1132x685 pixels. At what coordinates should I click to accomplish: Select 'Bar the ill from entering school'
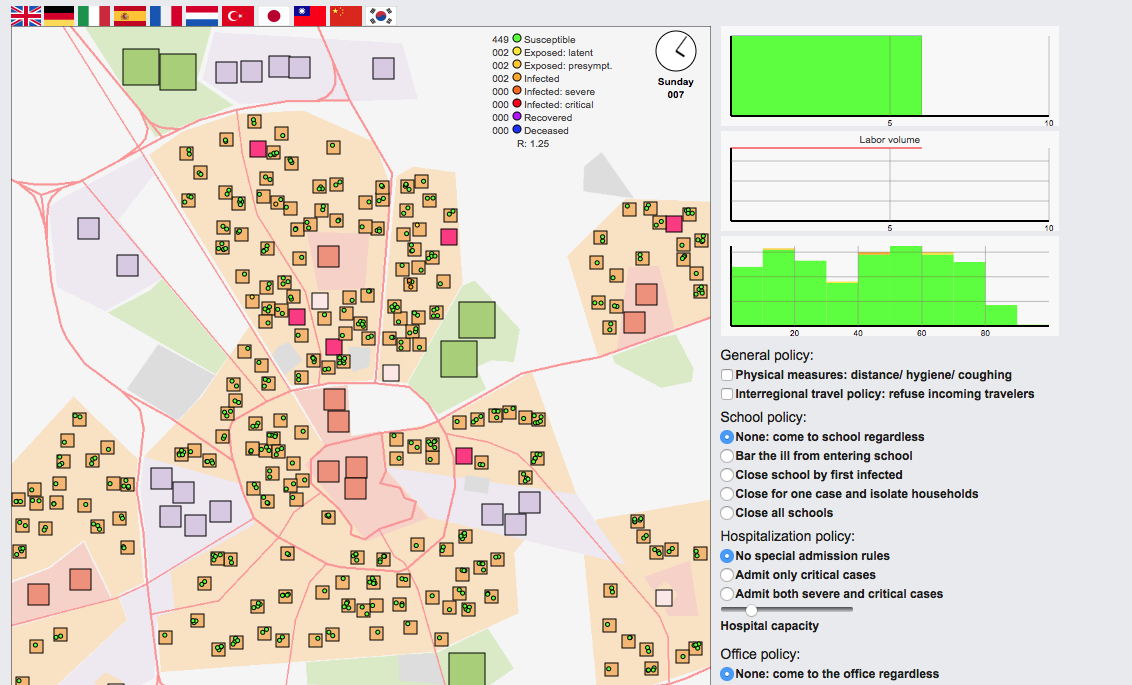(727, 456)
